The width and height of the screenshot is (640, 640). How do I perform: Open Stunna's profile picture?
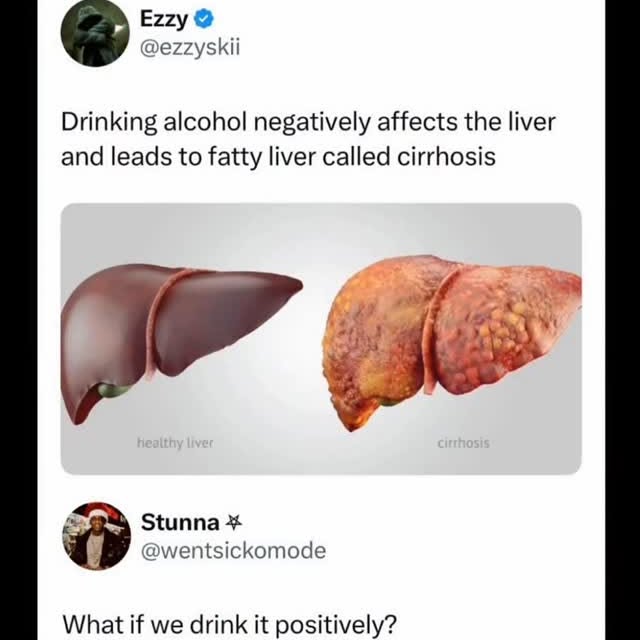coord(95,536)
